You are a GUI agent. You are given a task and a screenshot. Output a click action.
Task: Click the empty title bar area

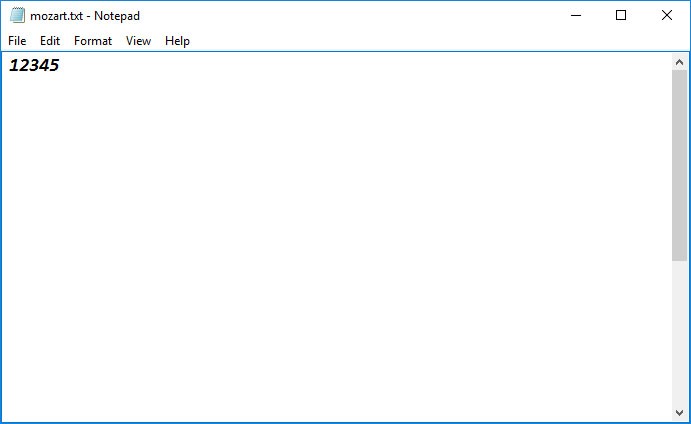pyautogui.click(x=350, y=15)
